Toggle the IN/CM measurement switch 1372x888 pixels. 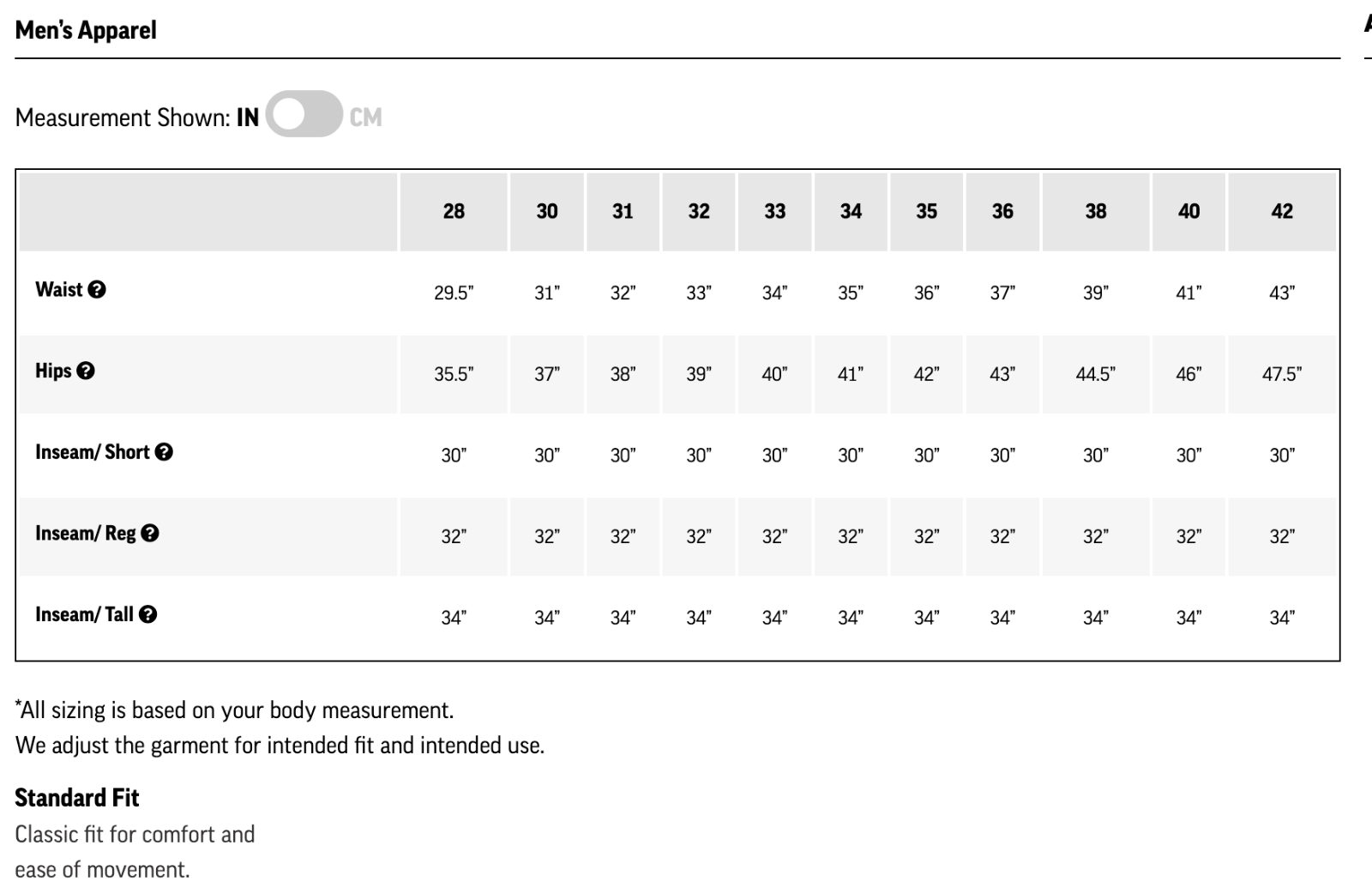coord(304,115)
